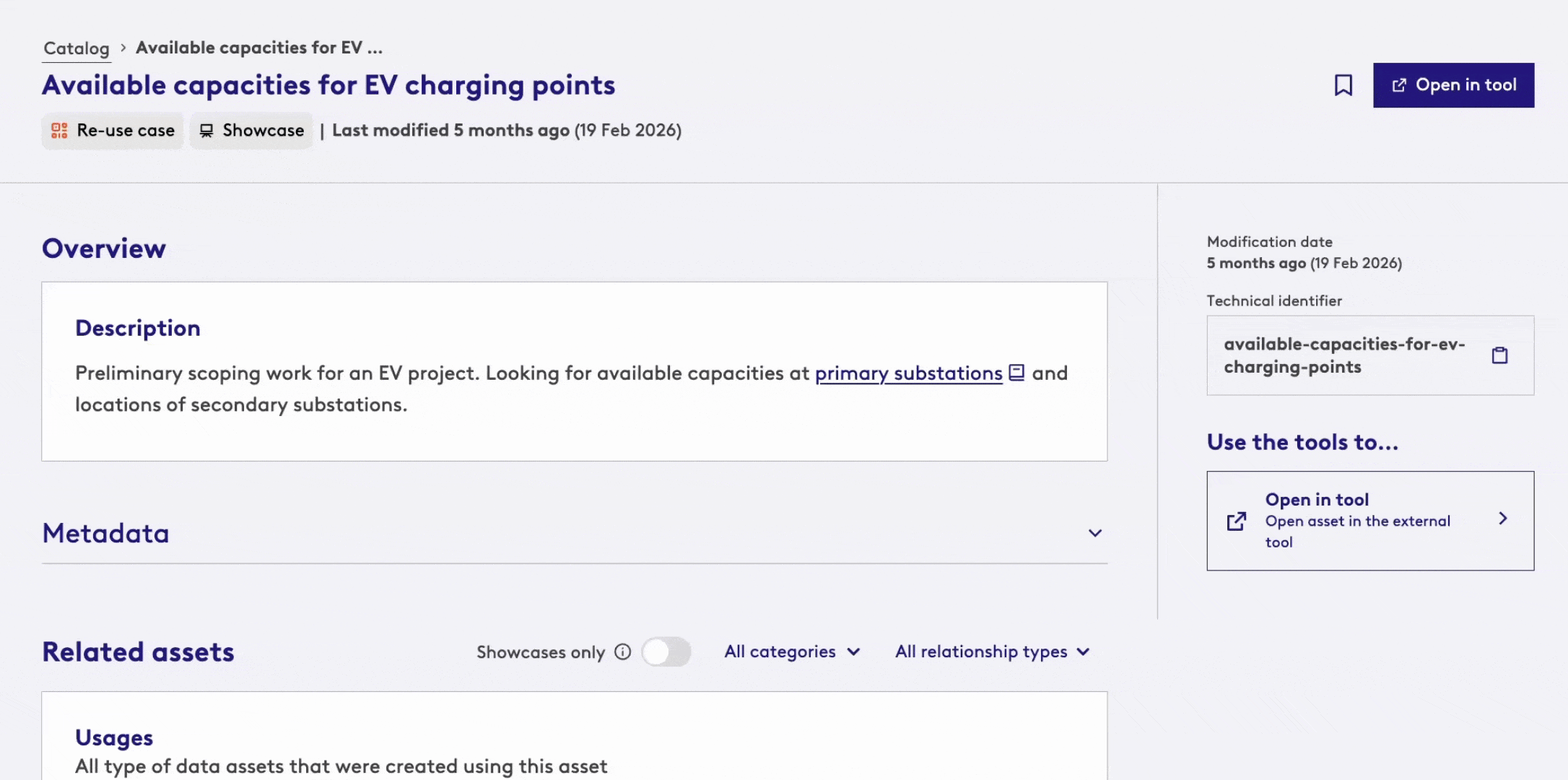Image resolution: width=1568 pixels, height=780 pixels.
Task: Click the Use the tools to... heading
Action: point(1302,442)
